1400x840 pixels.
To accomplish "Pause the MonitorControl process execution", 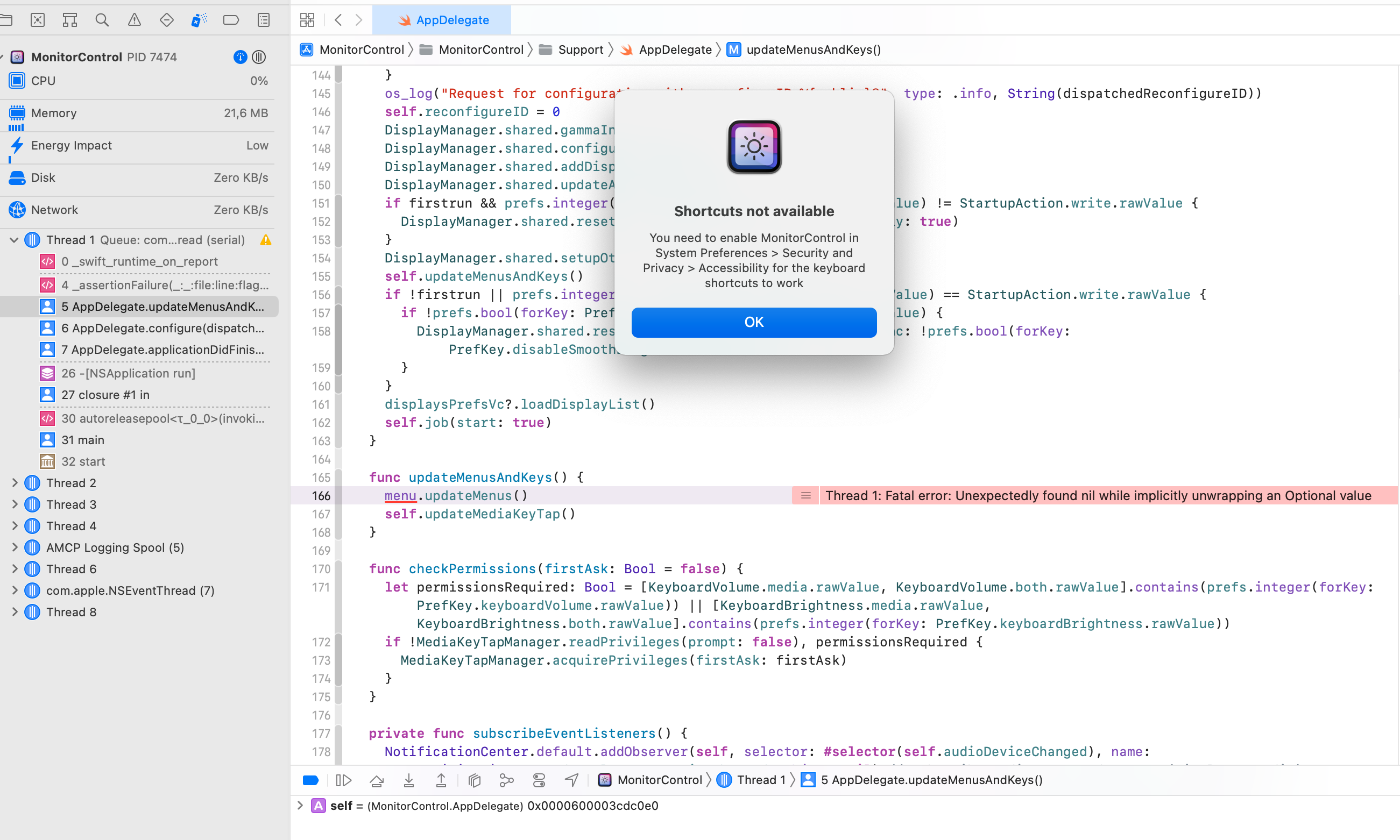I will coord(259,56).
